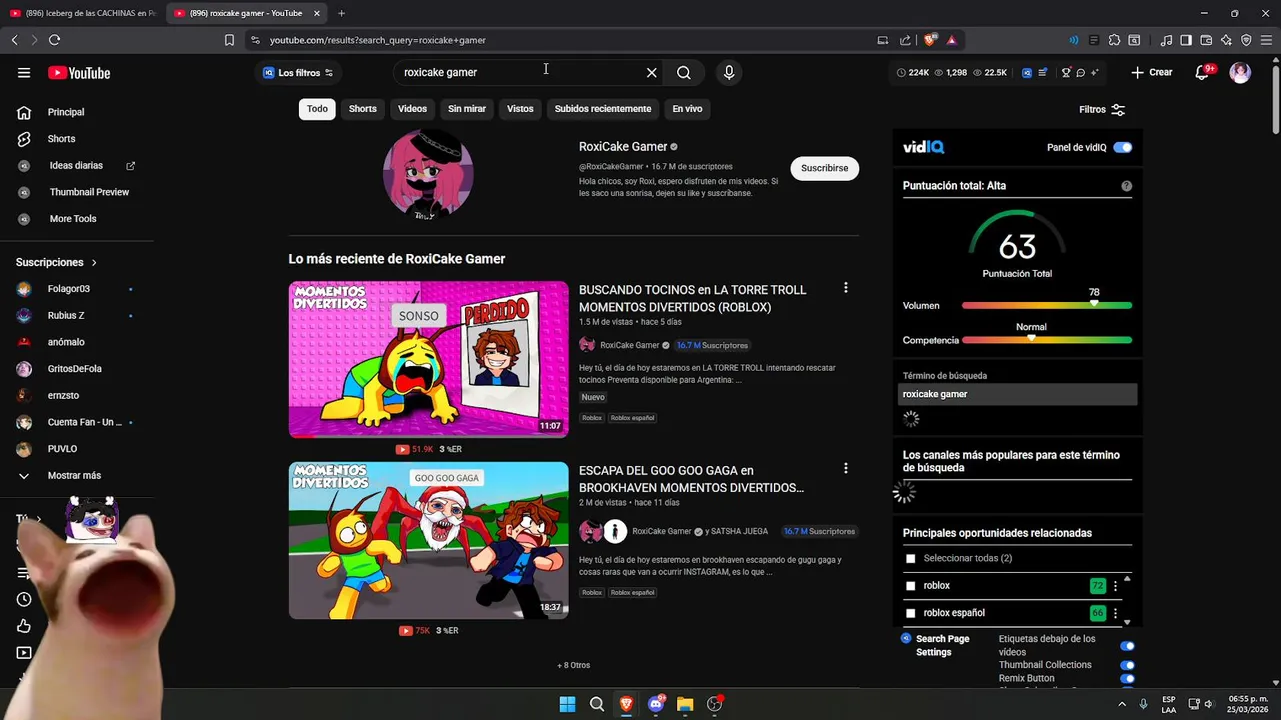The width and height of the screenshot is (1281, 720).
Task: Click the Brave Rewards triangle icon
Action: (x=952, y=40)
